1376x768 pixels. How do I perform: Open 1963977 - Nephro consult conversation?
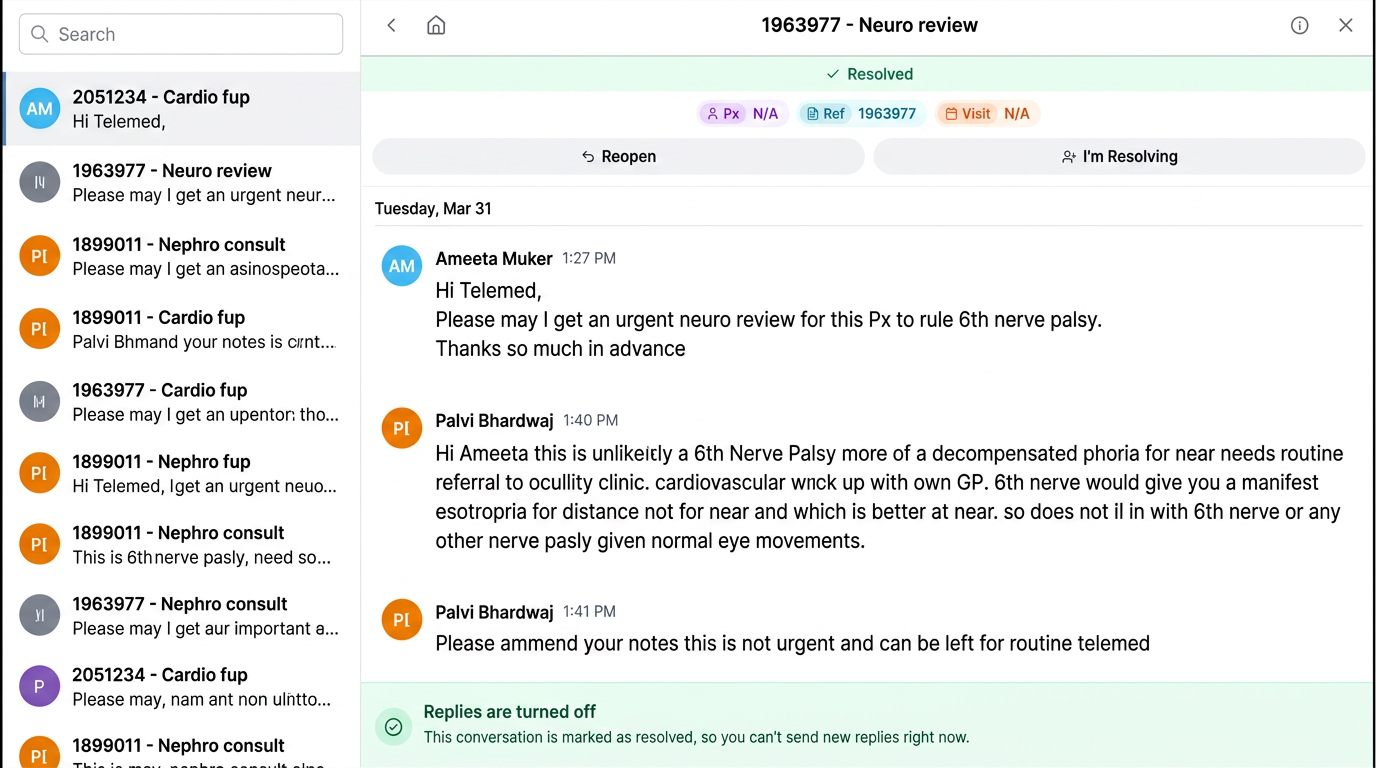tap(181, 615)
